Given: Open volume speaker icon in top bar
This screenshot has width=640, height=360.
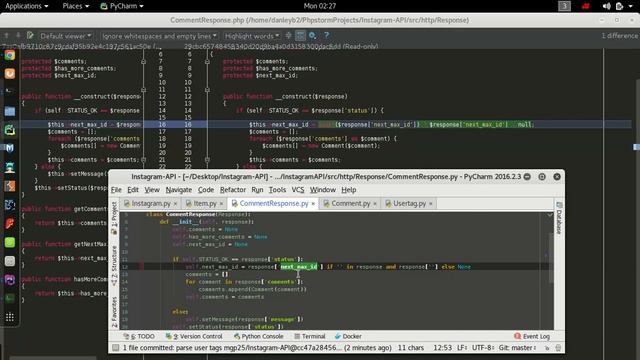Looking at the screenshot, I should (x=607, y=6).
